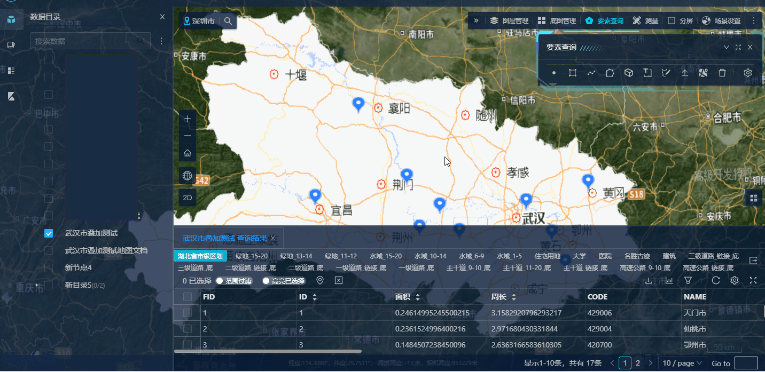Click the filter funnel icon in results table
The height and width of the screenshot is (372, 765).
[688, 281]
